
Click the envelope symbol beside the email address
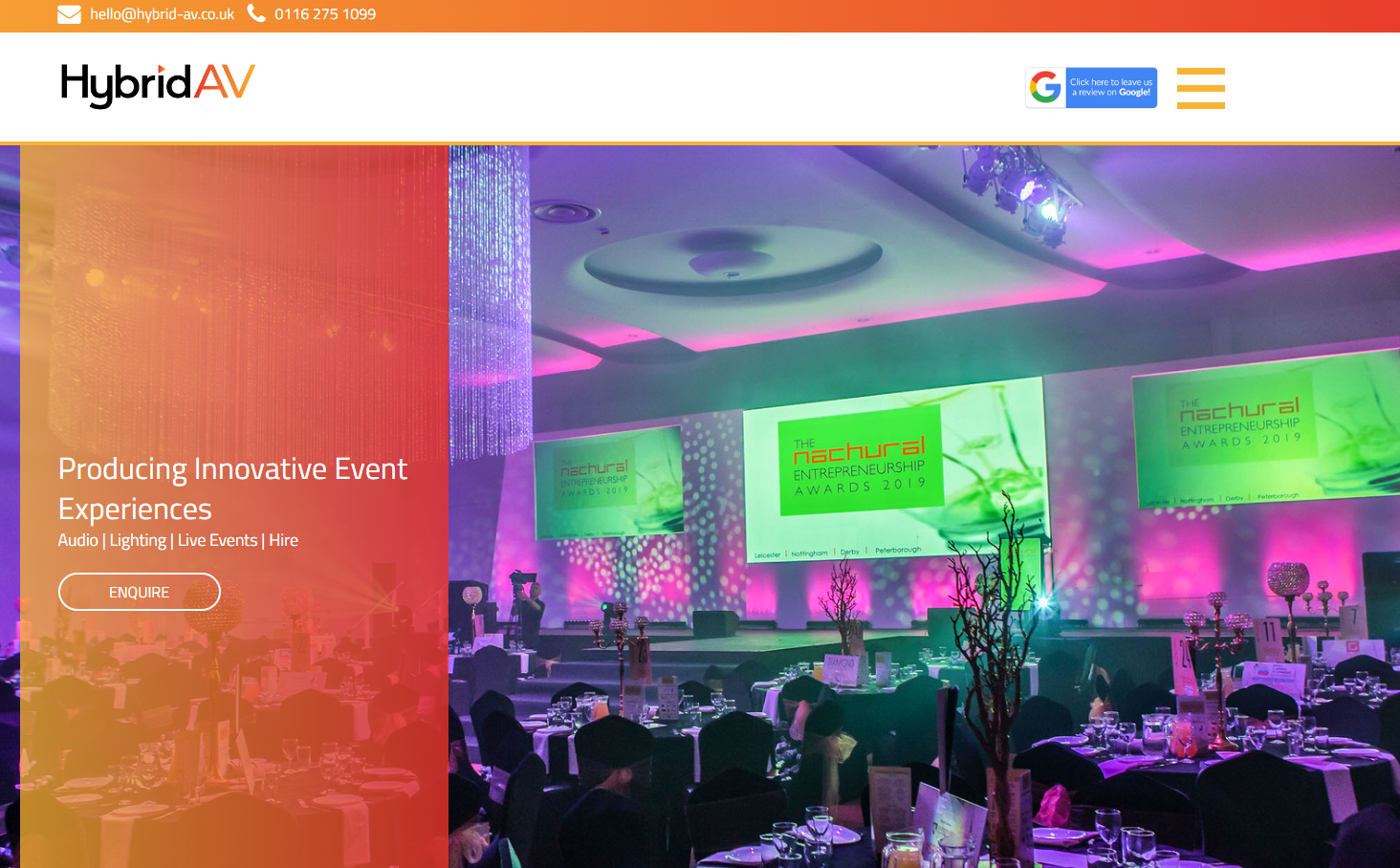[69, 13]
